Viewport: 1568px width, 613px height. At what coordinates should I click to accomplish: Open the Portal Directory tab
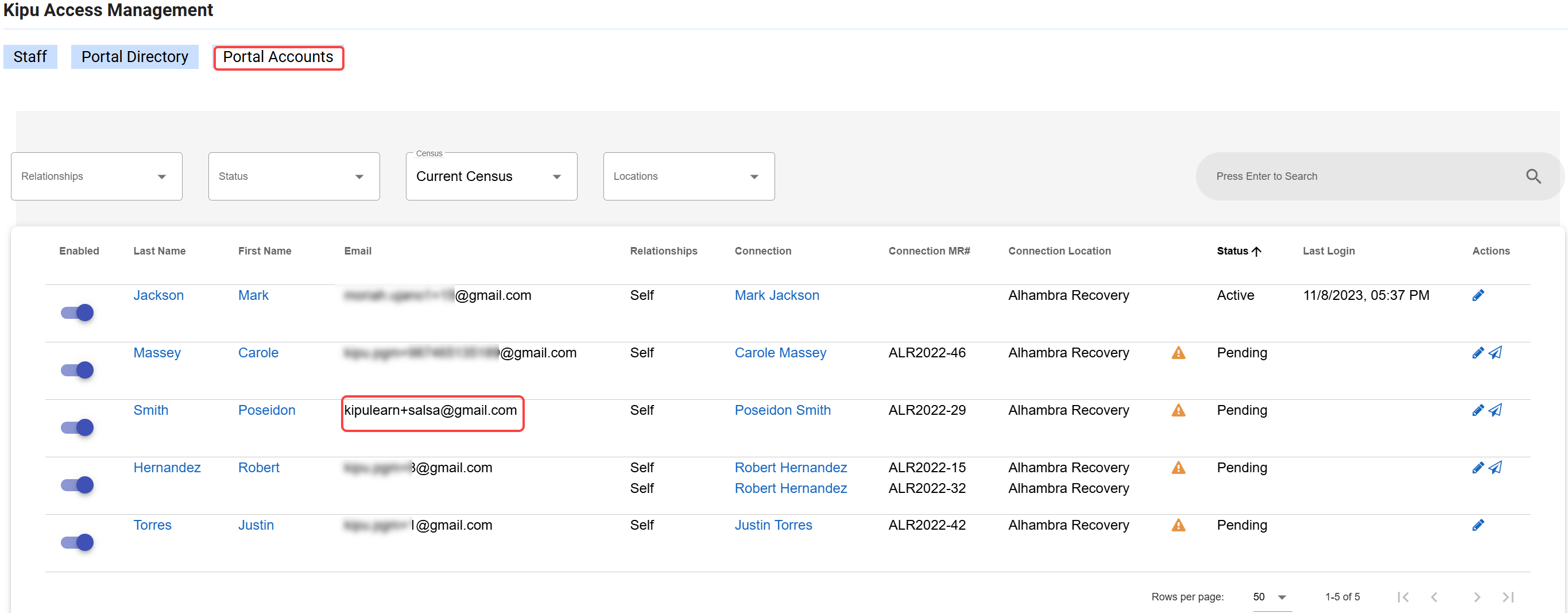tap(134, 57)
